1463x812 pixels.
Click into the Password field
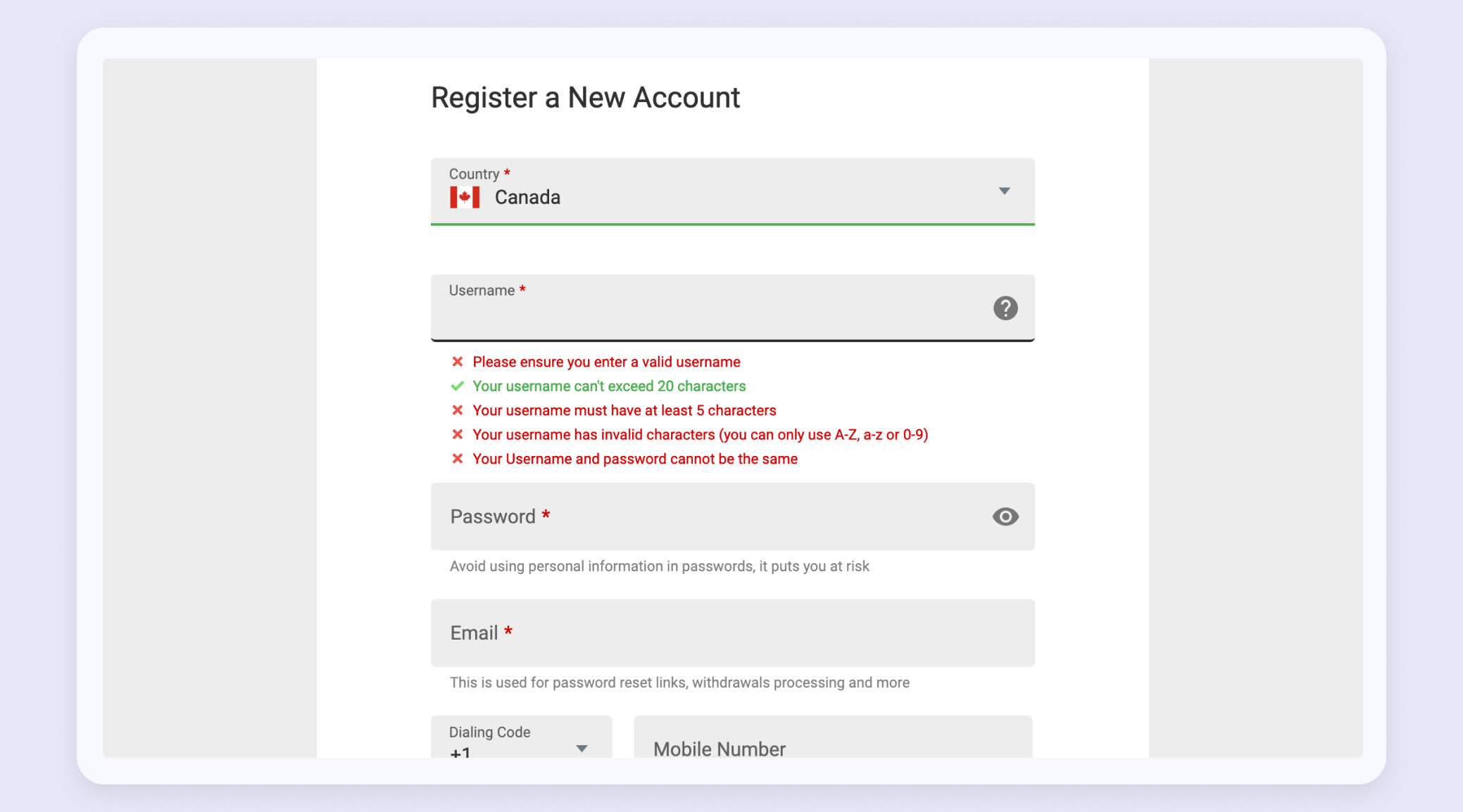pos(711,516)
